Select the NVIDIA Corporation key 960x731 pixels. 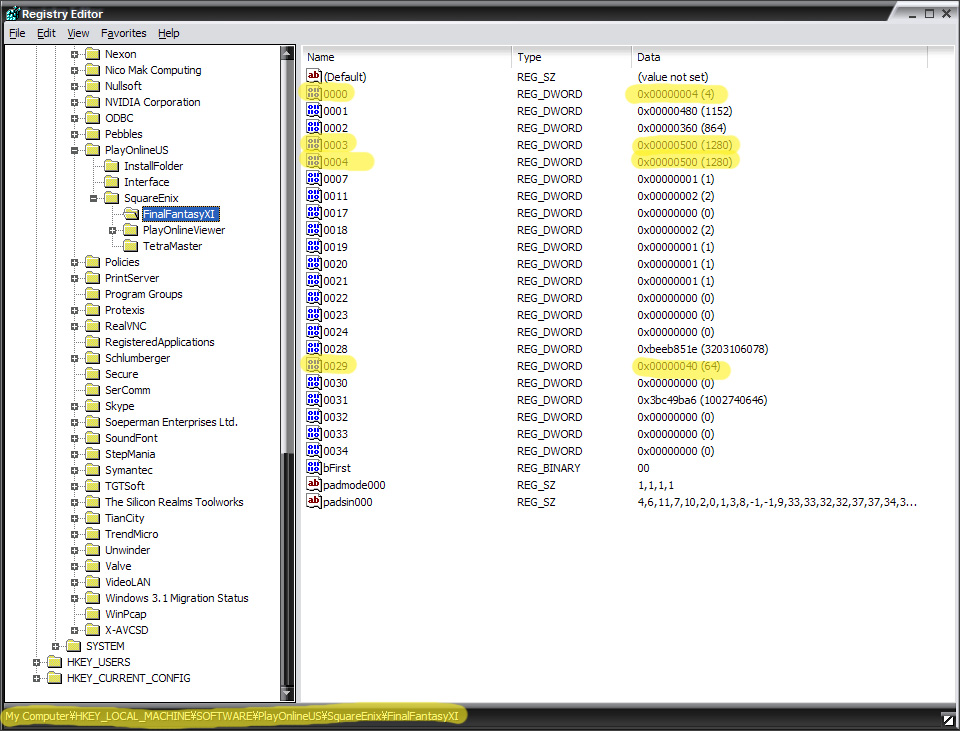[x=152, y=102]
